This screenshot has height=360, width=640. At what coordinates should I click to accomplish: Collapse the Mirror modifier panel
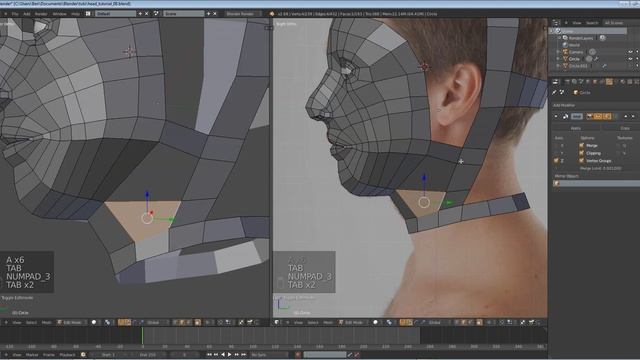[556, 117]
